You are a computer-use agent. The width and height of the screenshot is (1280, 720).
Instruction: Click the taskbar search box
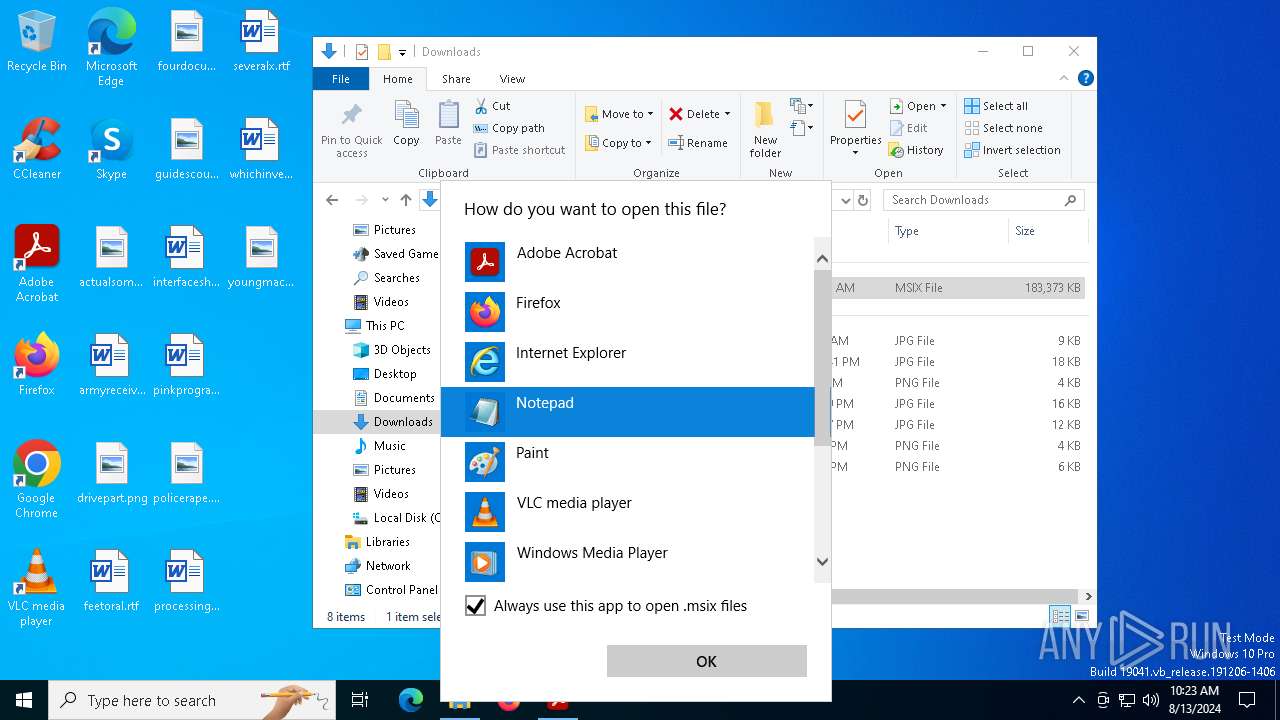pyautogui.click(x=192, y=700)
